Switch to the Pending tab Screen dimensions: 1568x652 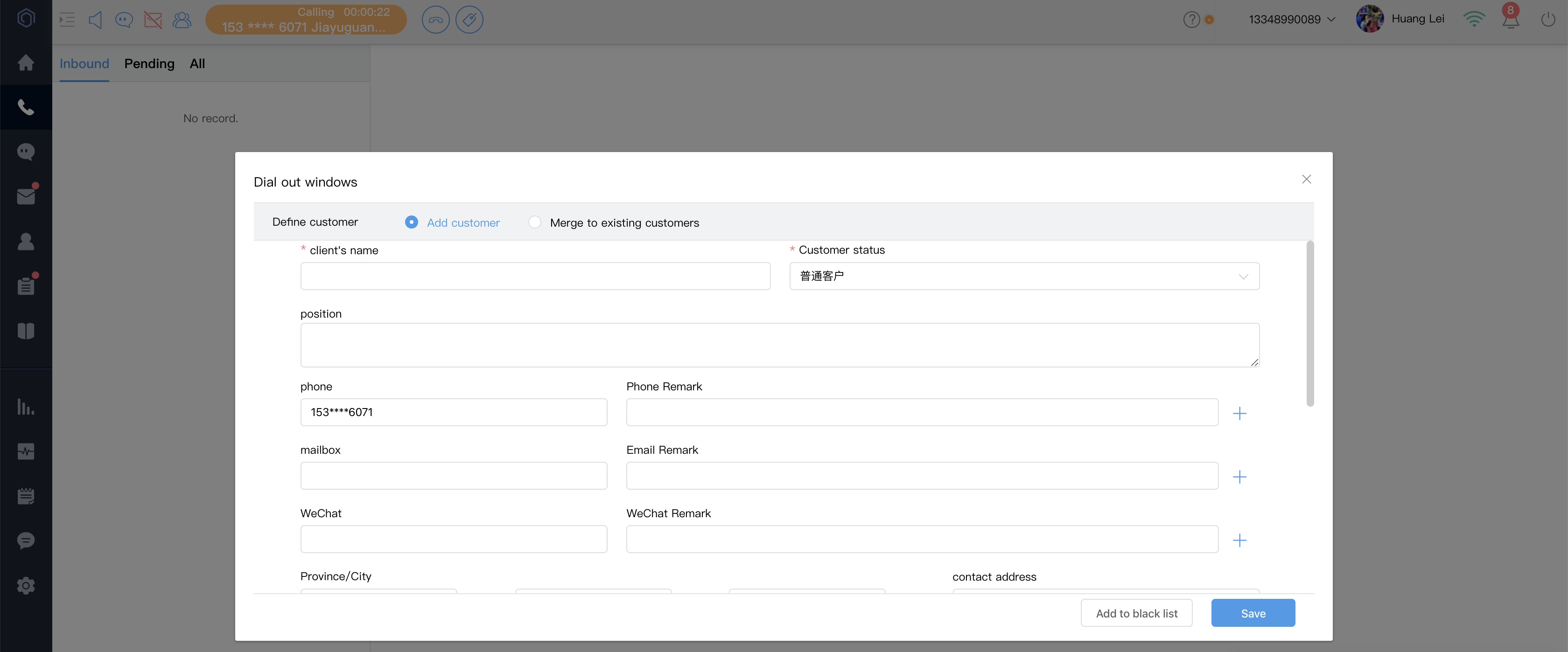[x=149, y=64]
